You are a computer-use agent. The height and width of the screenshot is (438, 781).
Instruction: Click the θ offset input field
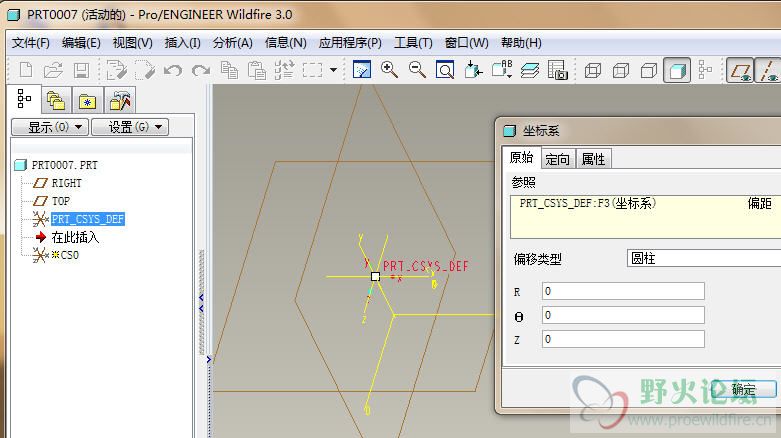[x=623, y=315]
